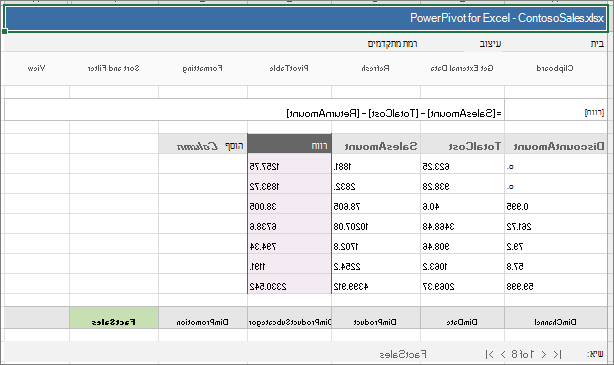Select the 1191. profit cell

tap(289, 264)
